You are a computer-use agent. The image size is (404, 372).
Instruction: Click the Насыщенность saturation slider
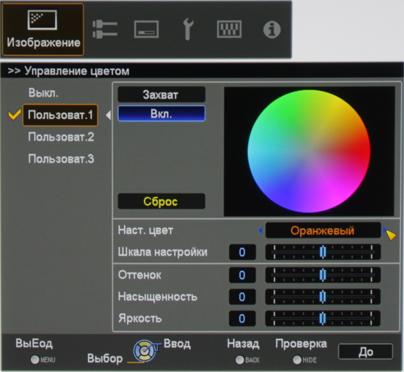click(323, 297)
